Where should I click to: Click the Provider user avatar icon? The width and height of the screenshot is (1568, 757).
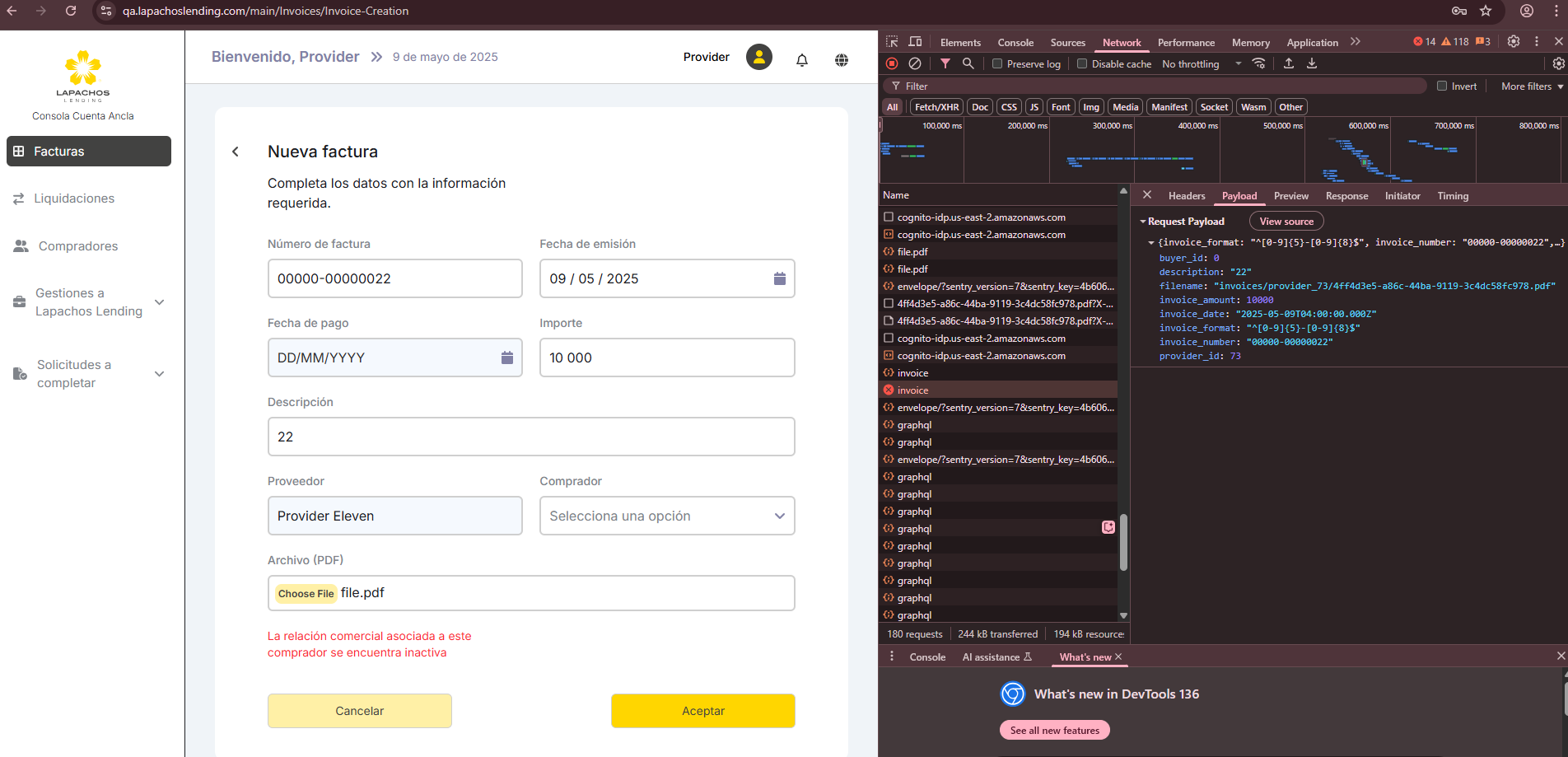(758, 57)
